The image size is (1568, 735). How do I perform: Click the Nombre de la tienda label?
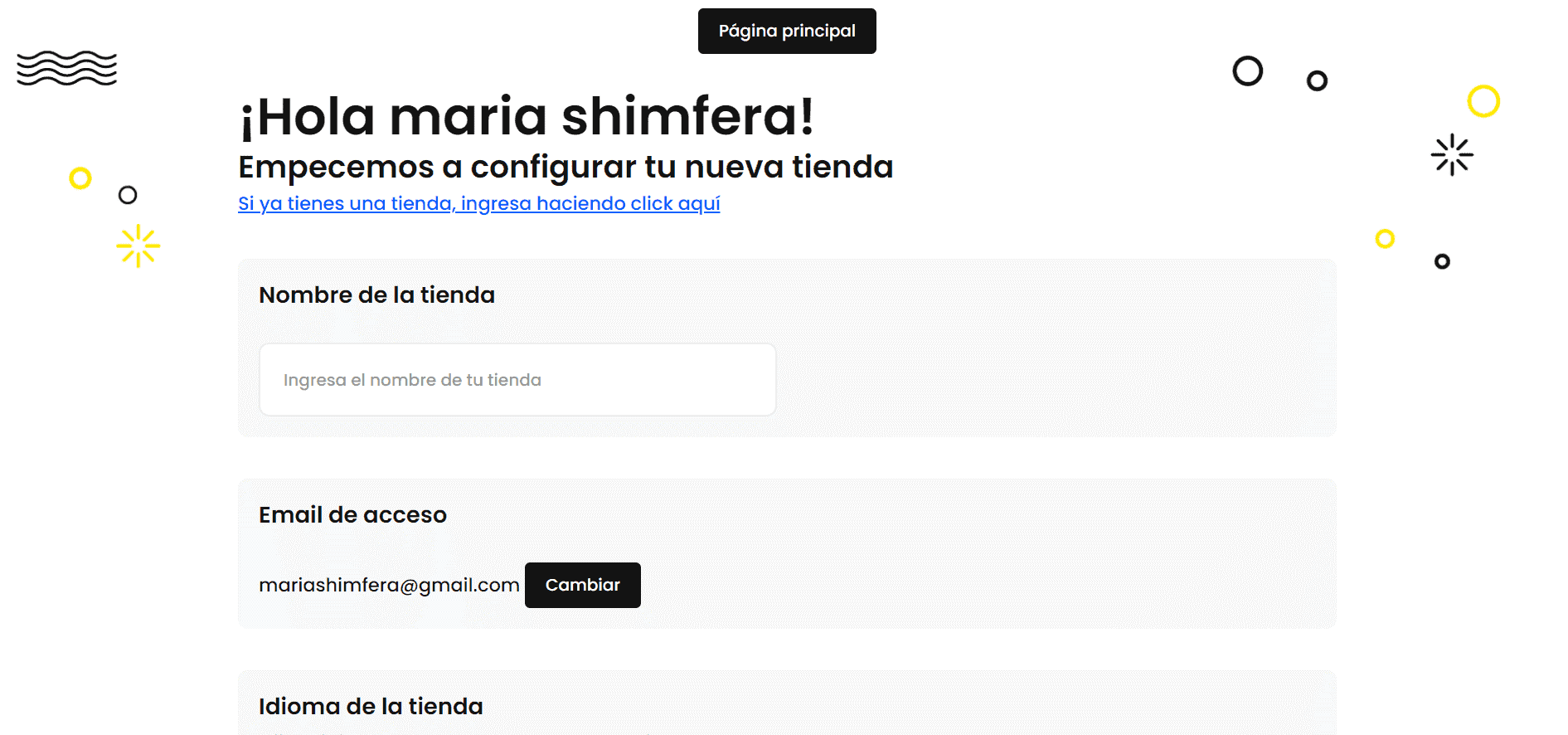376,294
